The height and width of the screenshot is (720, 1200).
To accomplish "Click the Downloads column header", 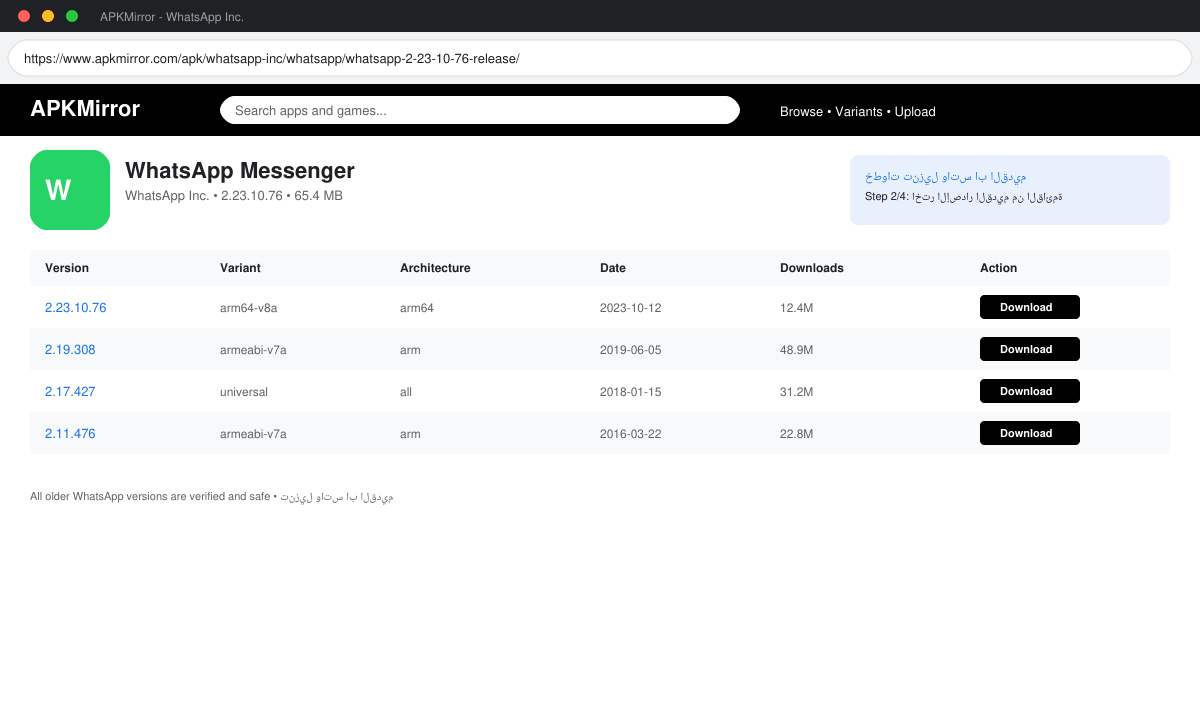I will point(812,268).
